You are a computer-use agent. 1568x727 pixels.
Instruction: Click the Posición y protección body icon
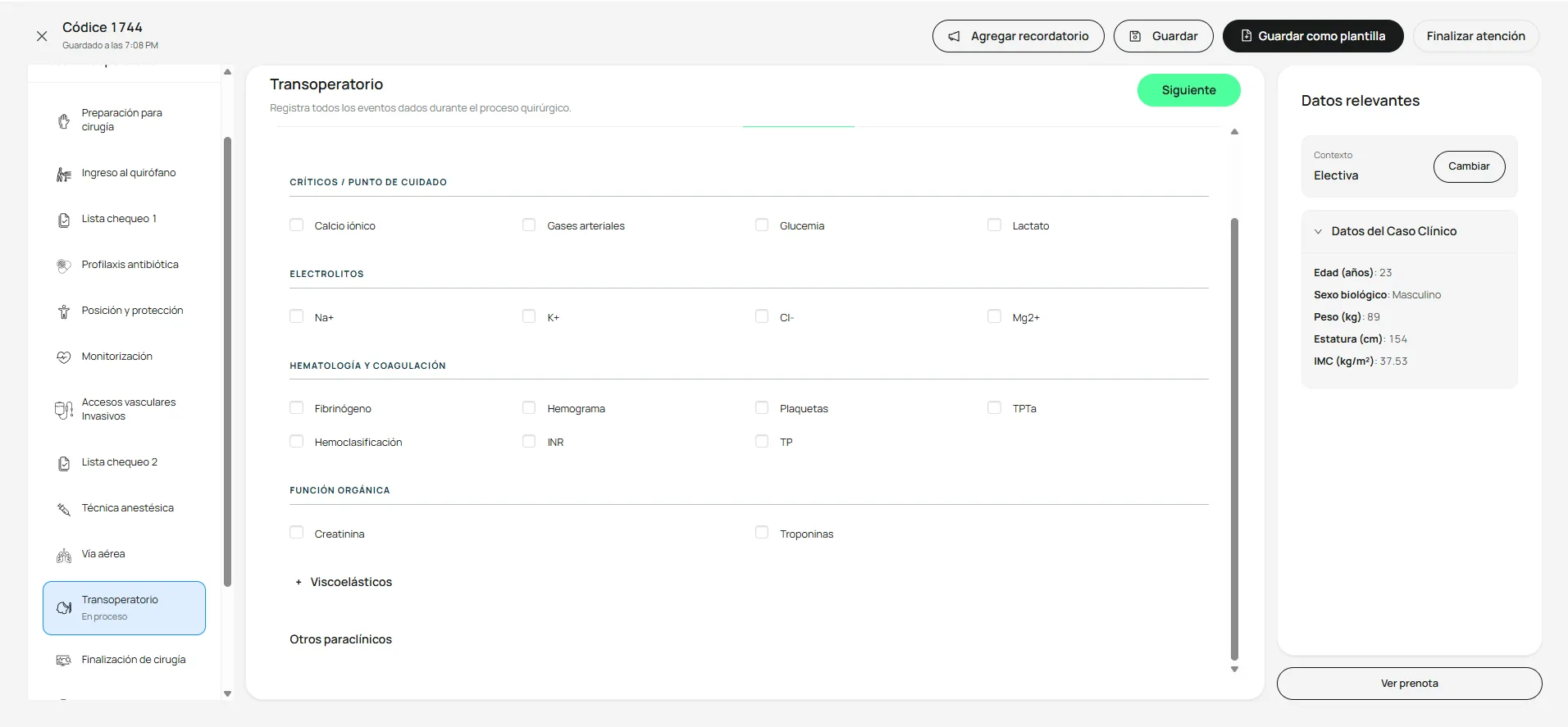pyautogui.click(x=64, y=311)
